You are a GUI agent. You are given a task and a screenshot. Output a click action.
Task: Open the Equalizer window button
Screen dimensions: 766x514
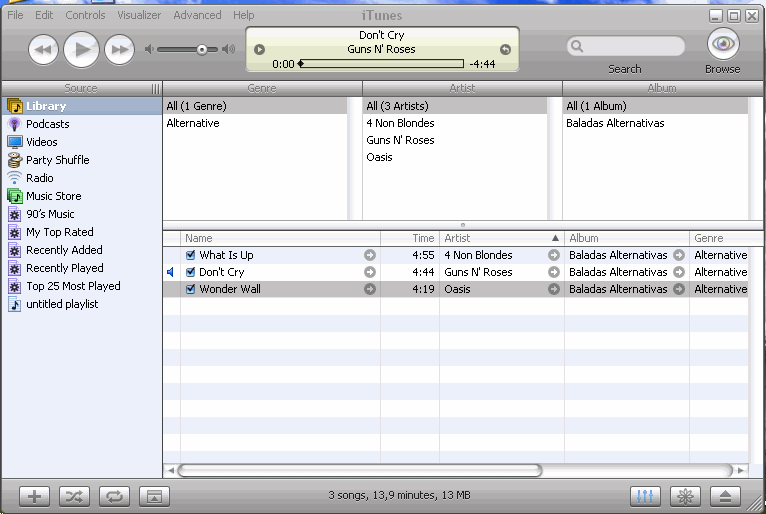coord(645,497)
